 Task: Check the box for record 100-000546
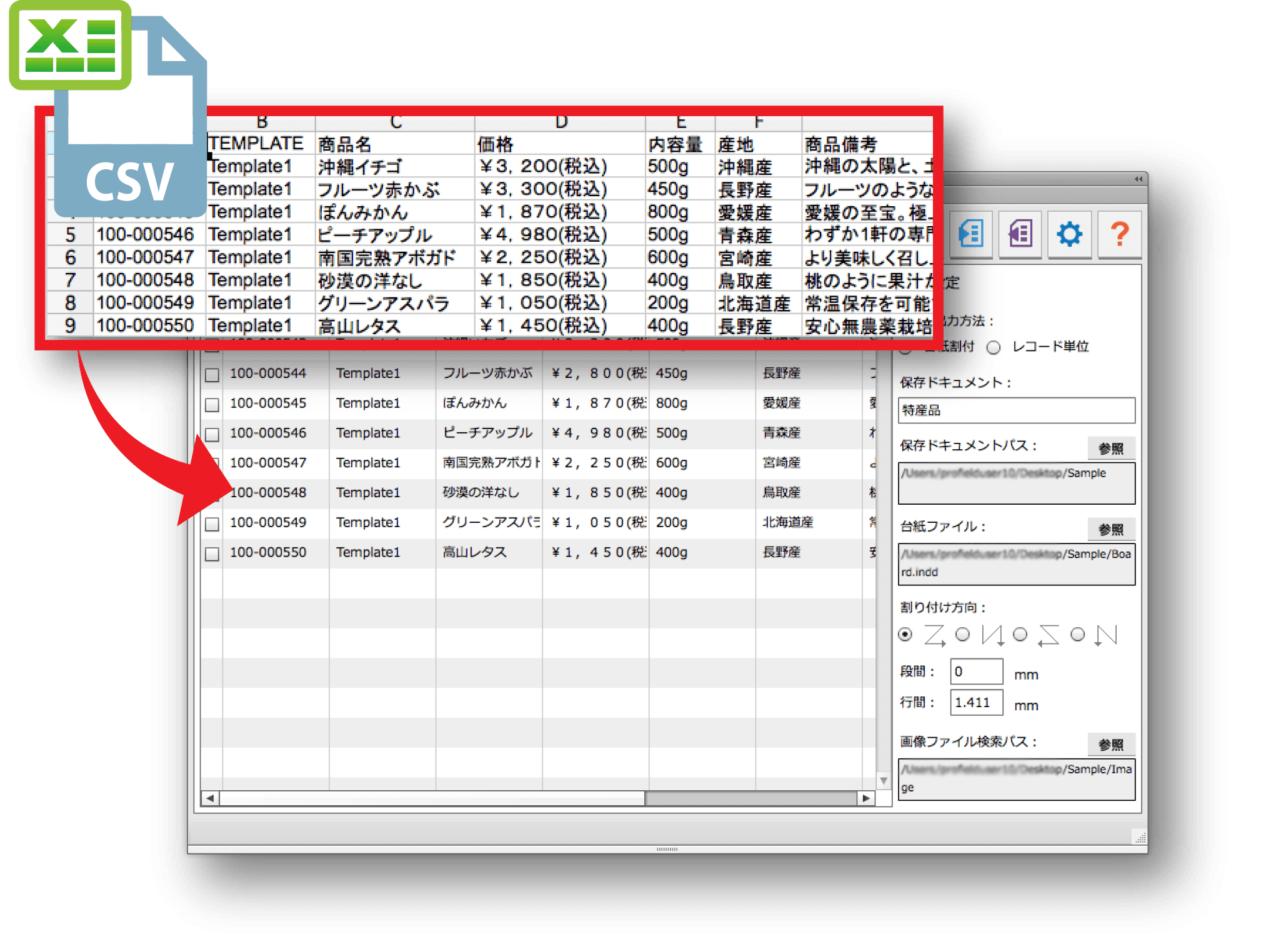[x=212, y=435]
